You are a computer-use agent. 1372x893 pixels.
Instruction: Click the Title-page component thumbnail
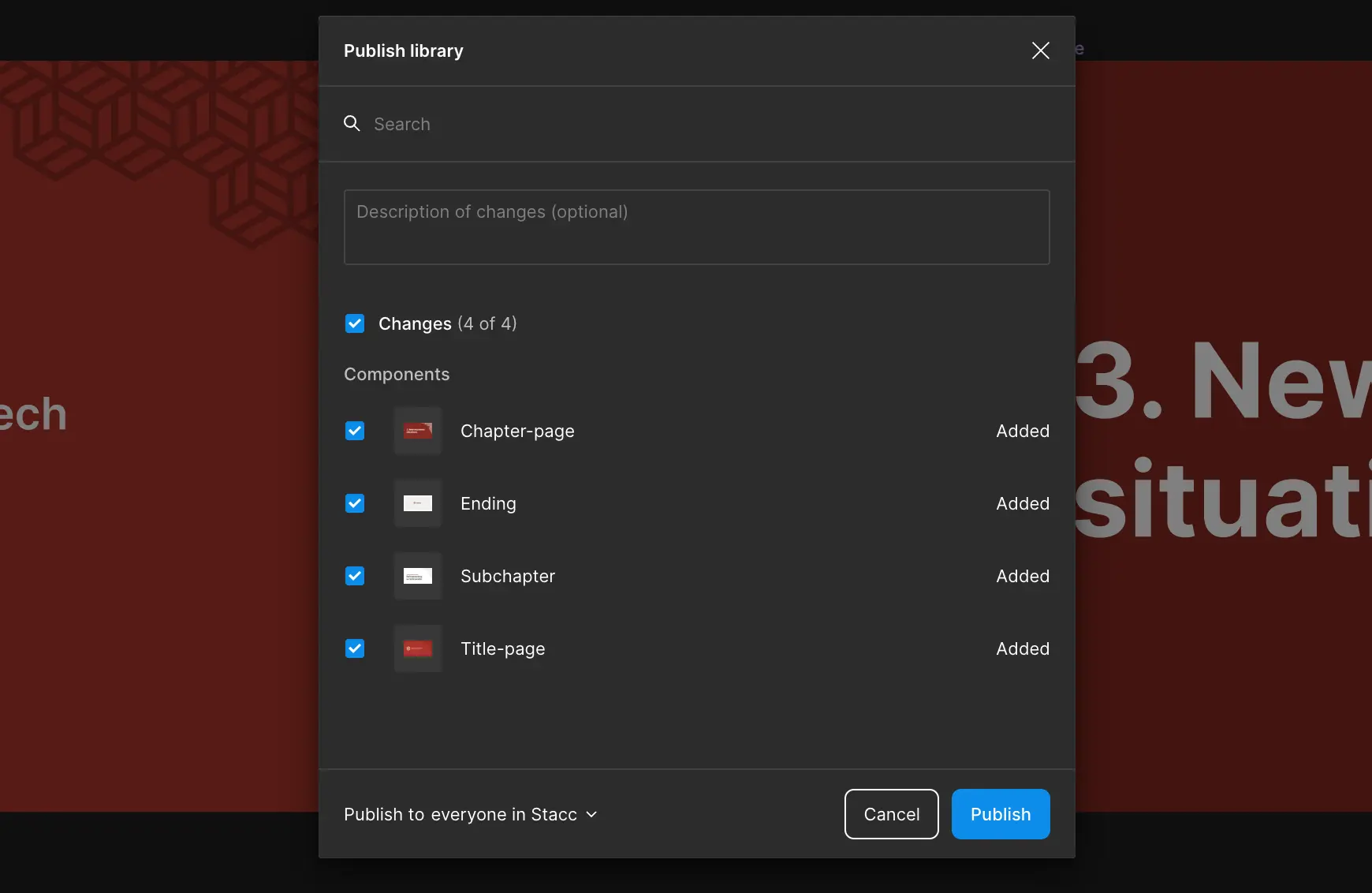click(418, 648)
